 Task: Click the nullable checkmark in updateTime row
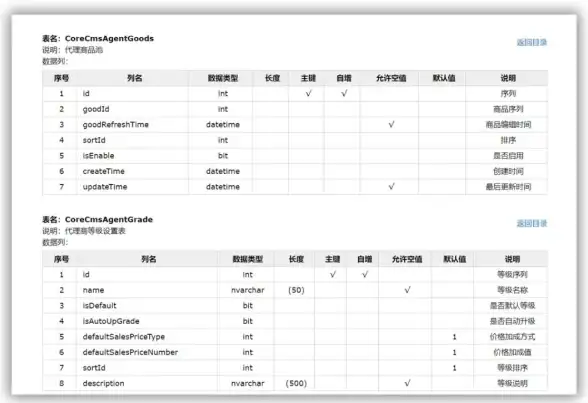click(391, 186)
